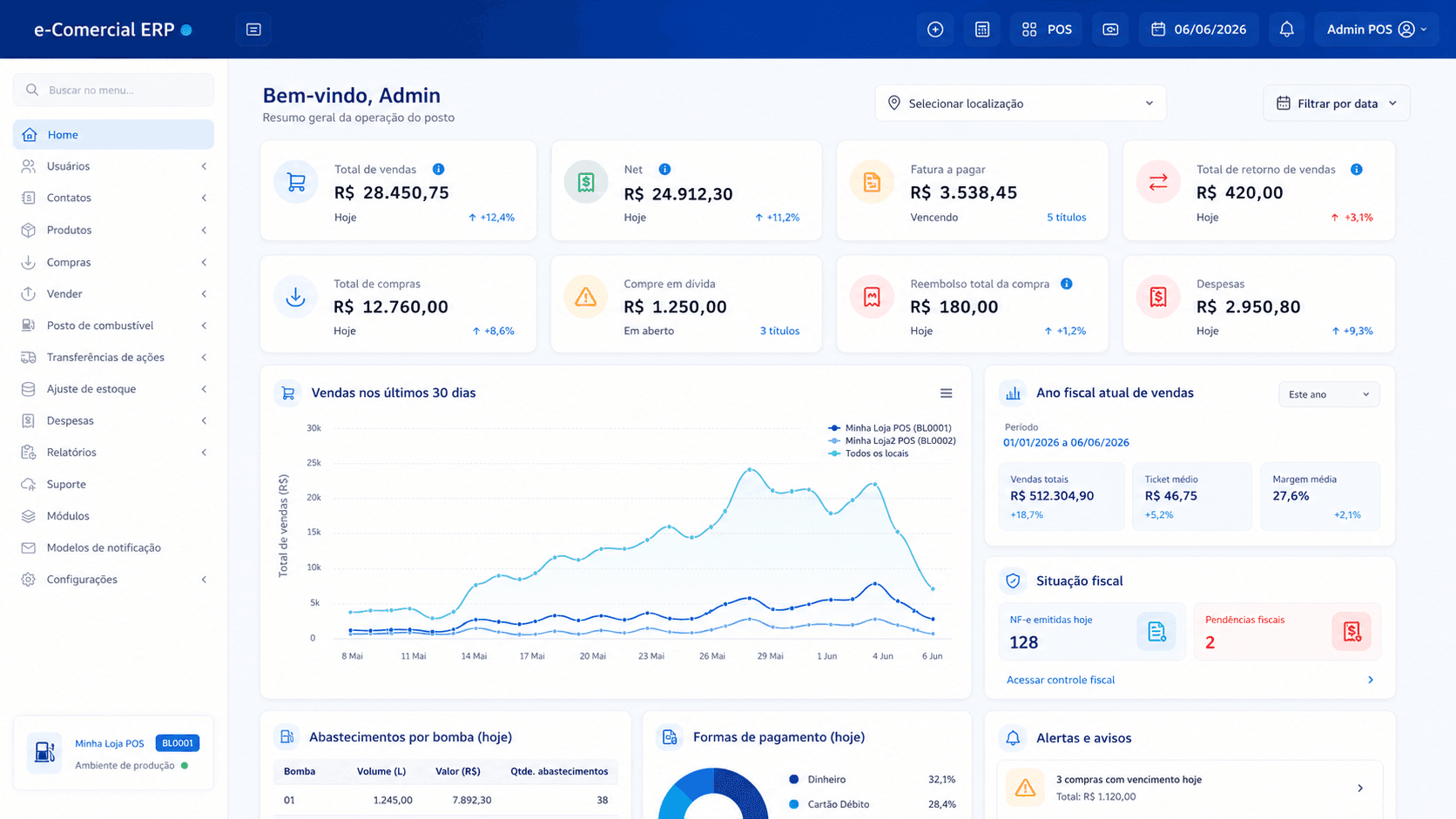The width and height of the screenshot is (1456, 819).
Task: Open Suporte in the sidebar
Action: click(x=113, y=484)
